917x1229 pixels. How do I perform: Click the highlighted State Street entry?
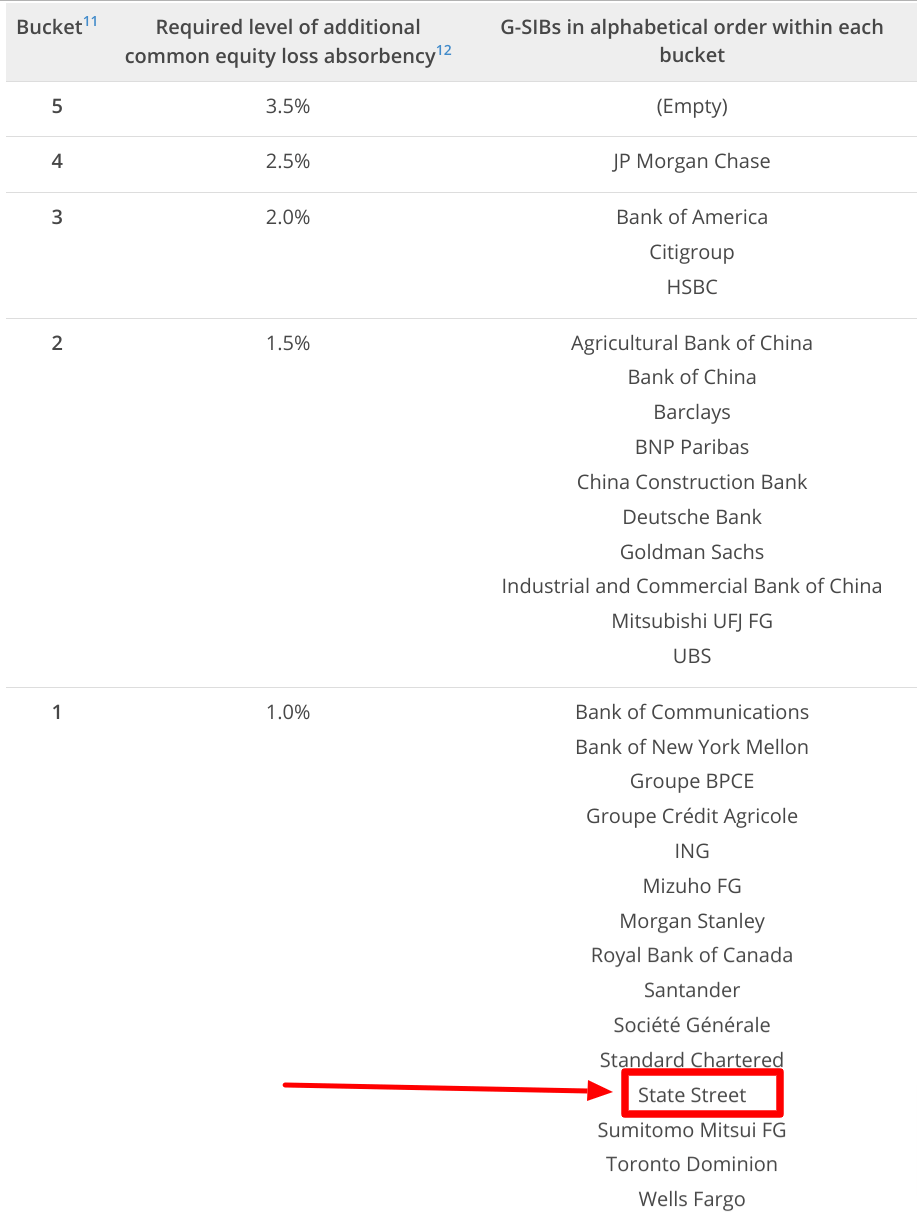[x=692, y=1095]
